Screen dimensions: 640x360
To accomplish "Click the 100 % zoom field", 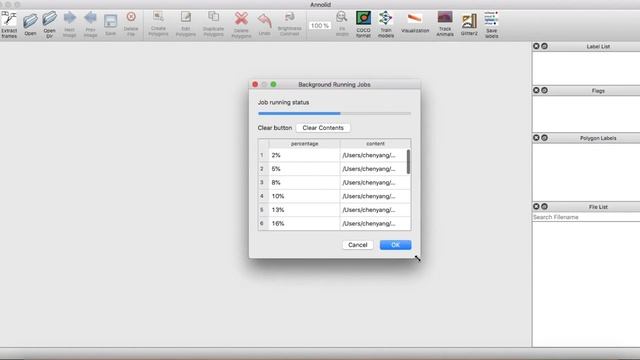I will coord(319,25).
